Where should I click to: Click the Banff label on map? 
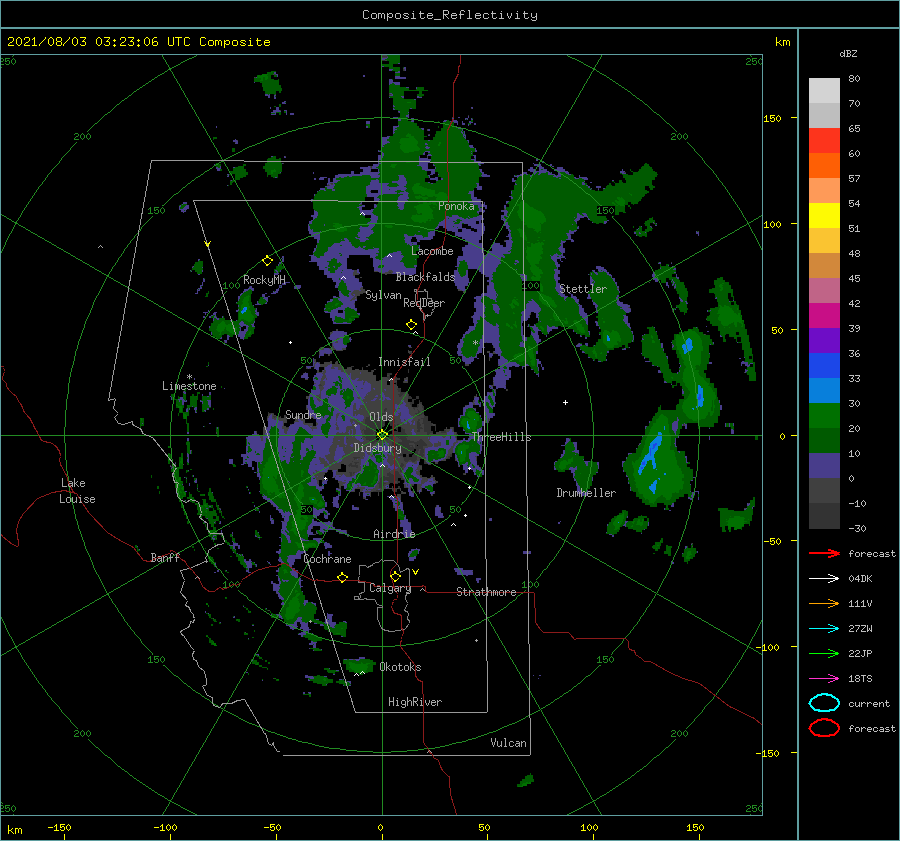click(165, 558)
